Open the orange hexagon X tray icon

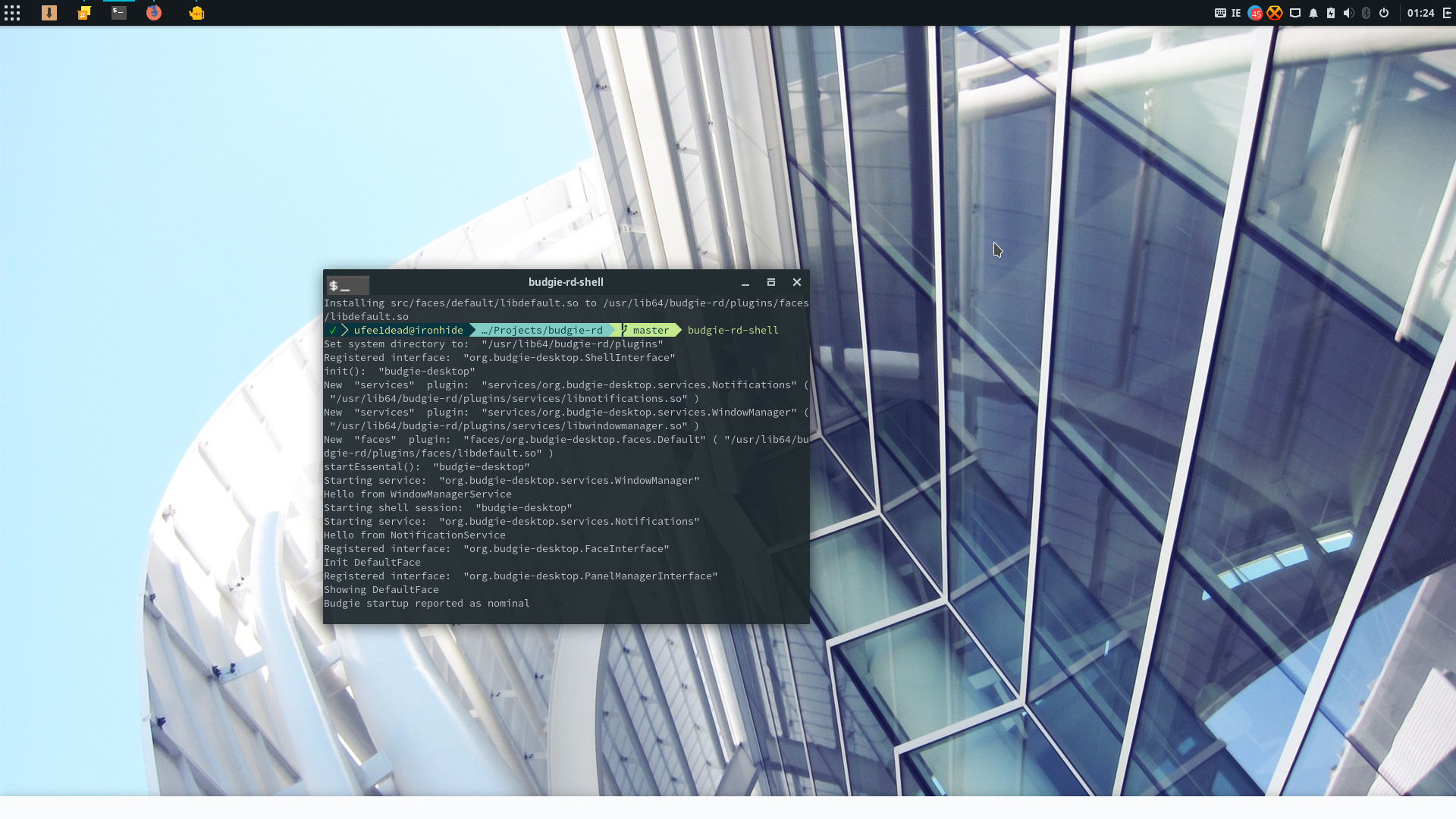1275,13
